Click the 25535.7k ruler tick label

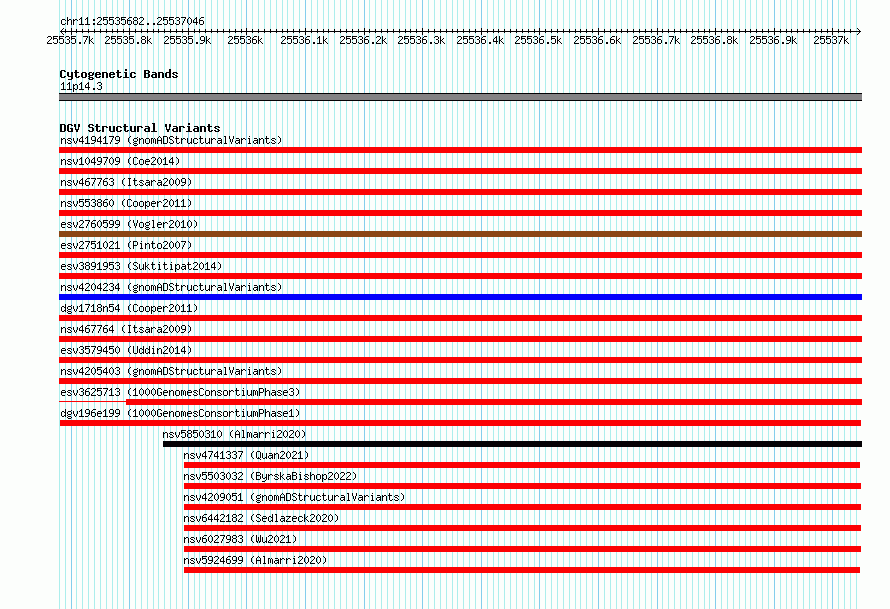pos(70,40)
